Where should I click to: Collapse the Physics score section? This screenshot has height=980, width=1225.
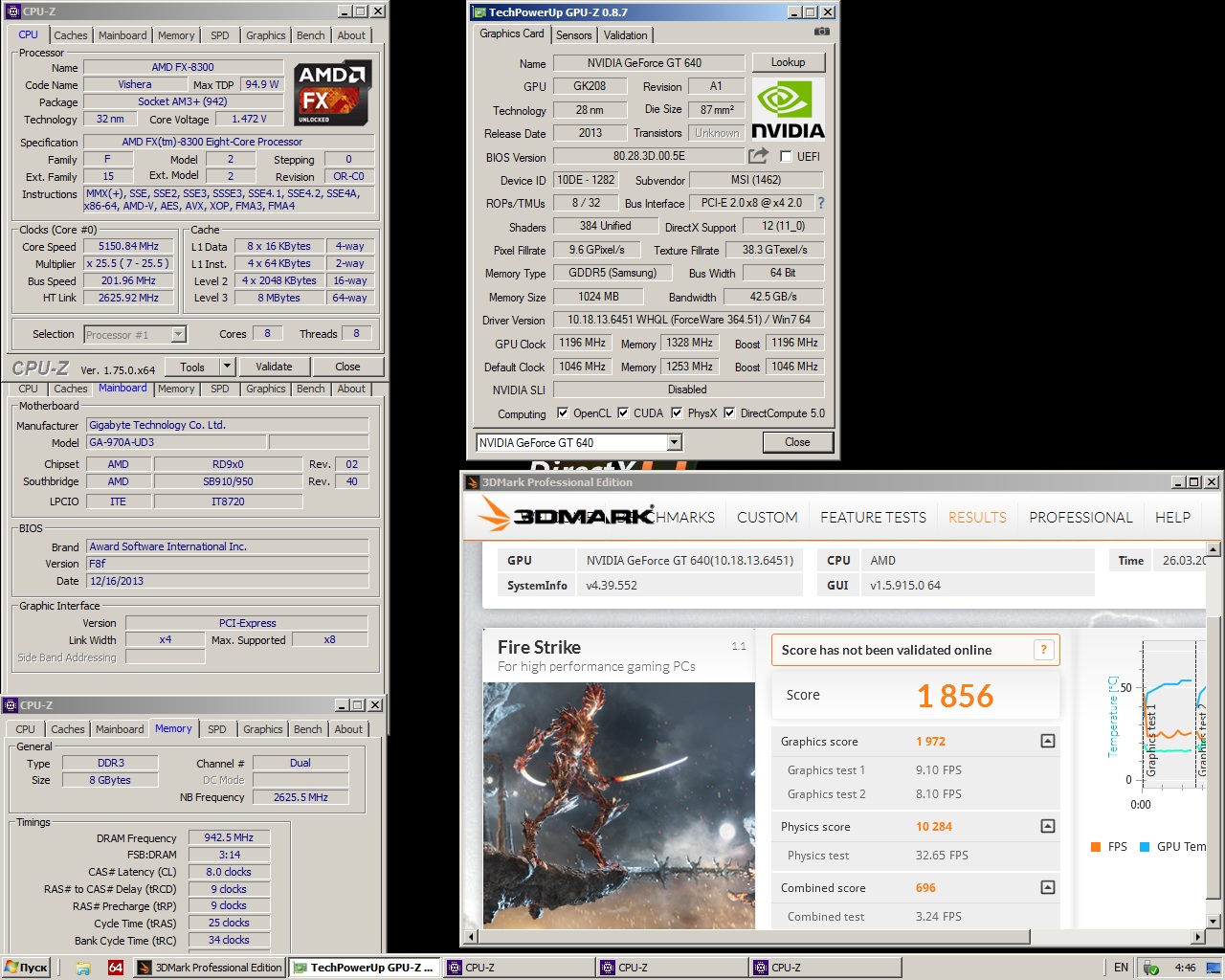click(x=1048, y=826)
